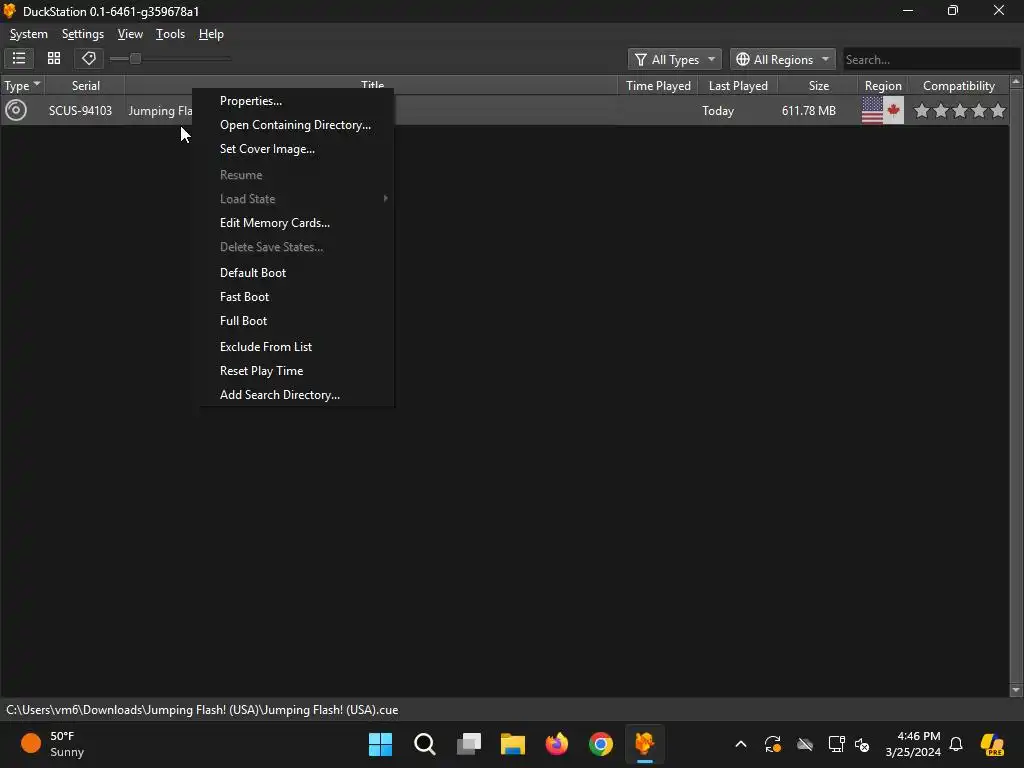Click the Copilot preview icon
Viewport: 1024px width, 768px height.
pos(993,744)
